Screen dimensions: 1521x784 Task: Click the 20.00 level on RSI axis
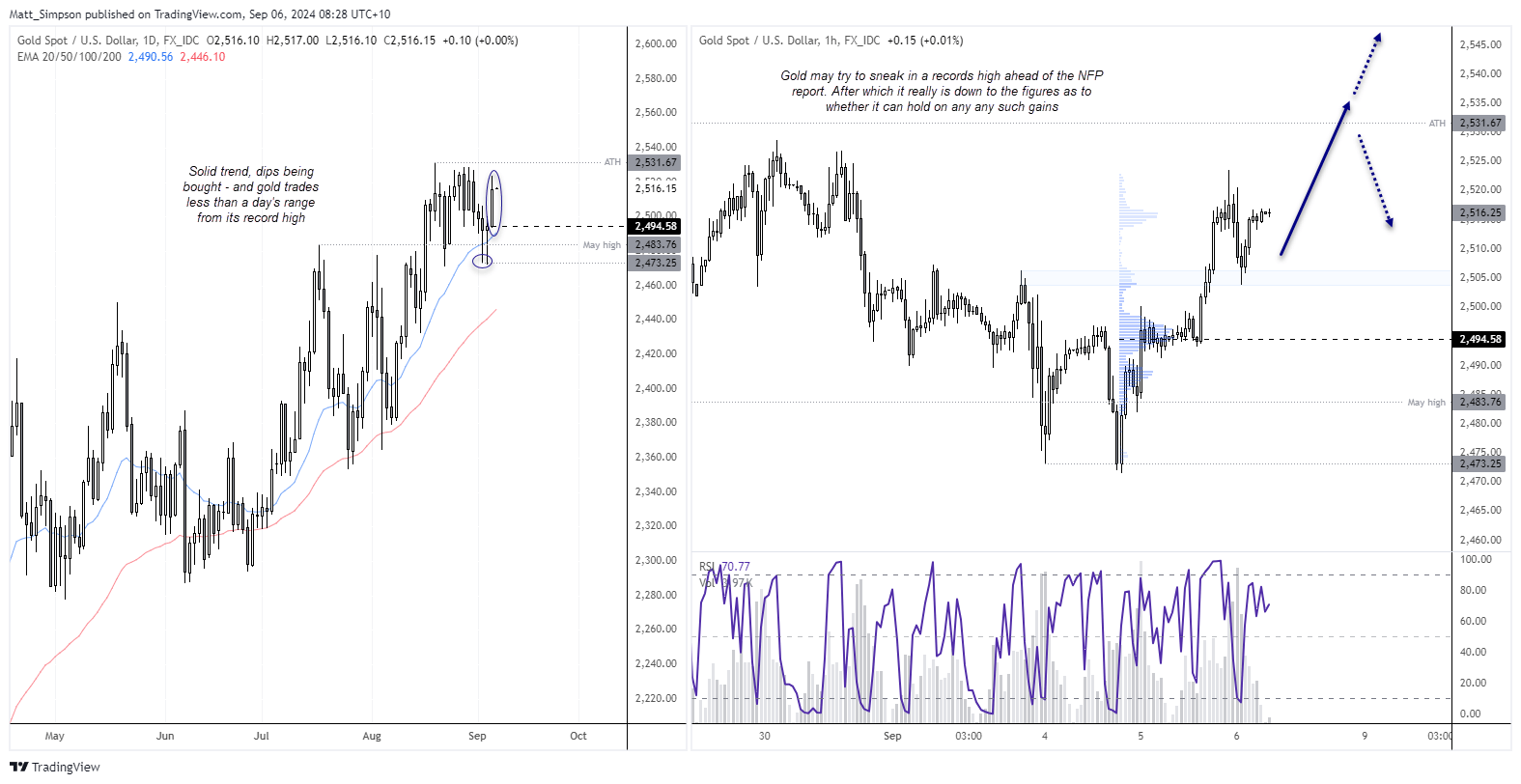click(1473, 683)
